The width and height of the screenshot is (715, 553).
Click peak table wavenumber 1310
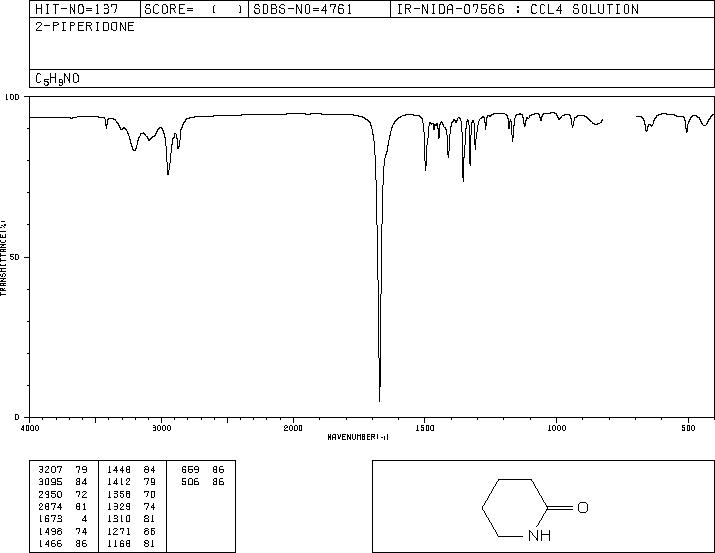[x=119, y=519]
